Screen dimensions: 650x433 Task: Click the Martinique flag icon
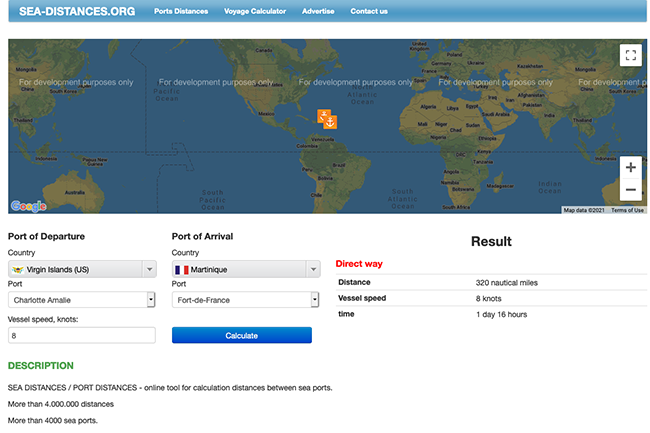tap(183, 270)
